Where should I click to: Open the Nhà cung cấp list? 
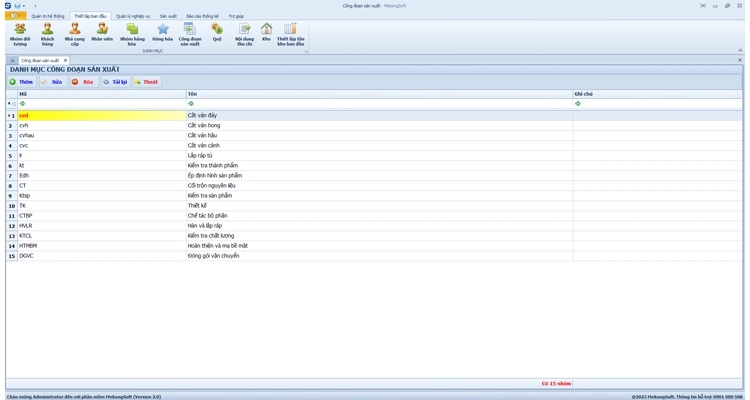click(x=74, y=34)
